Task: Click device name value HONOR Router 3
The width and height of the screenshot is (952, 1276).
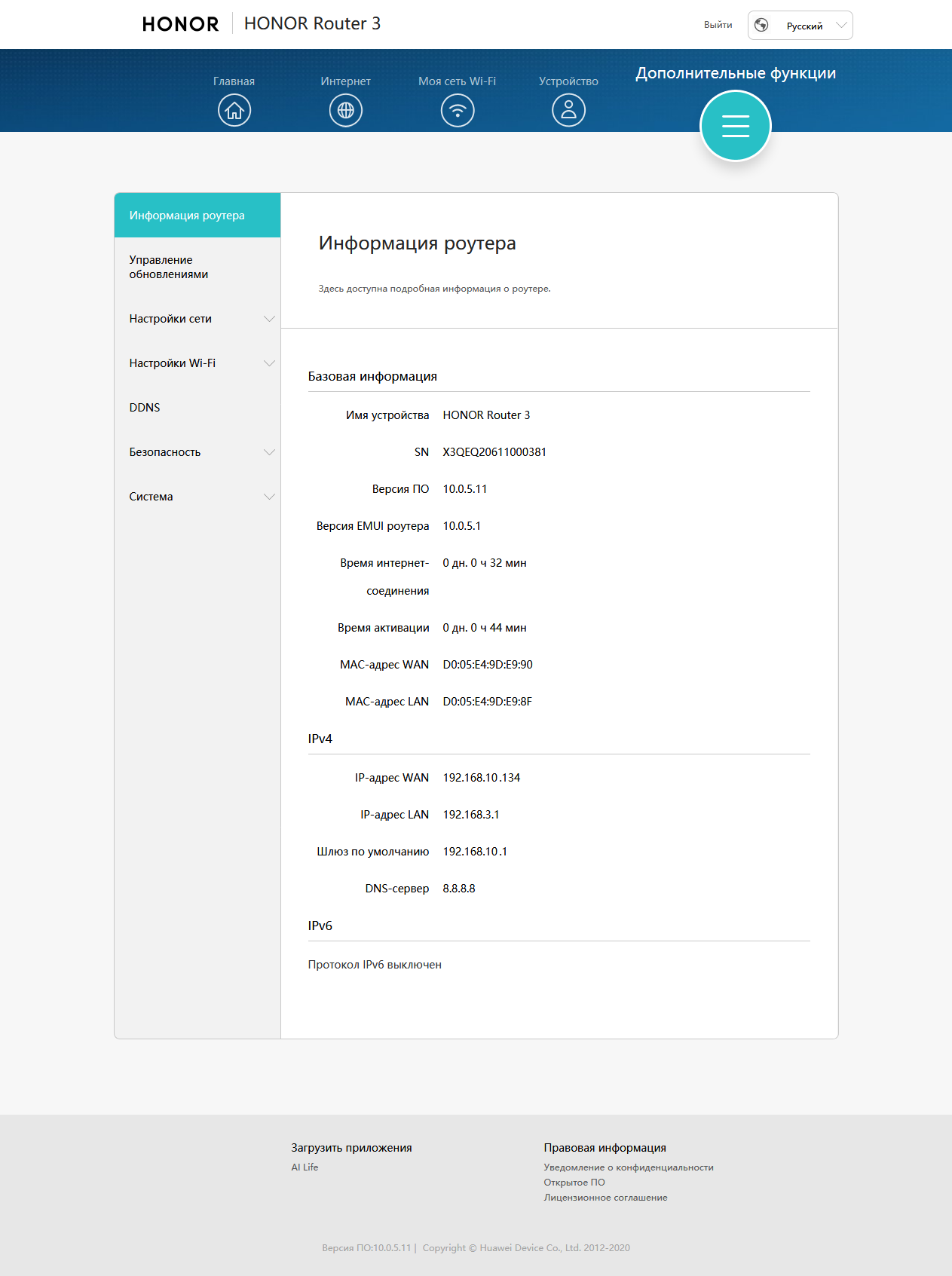Action: click(486, 415)
